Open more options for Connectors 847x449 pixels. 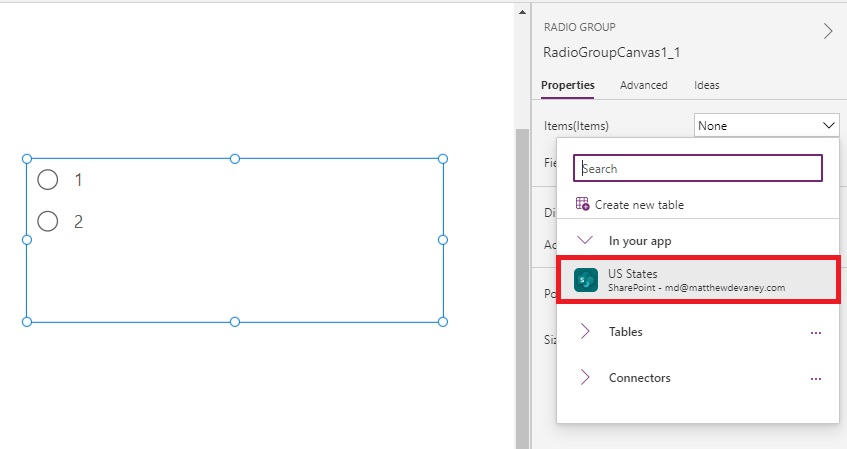point(816,379)
